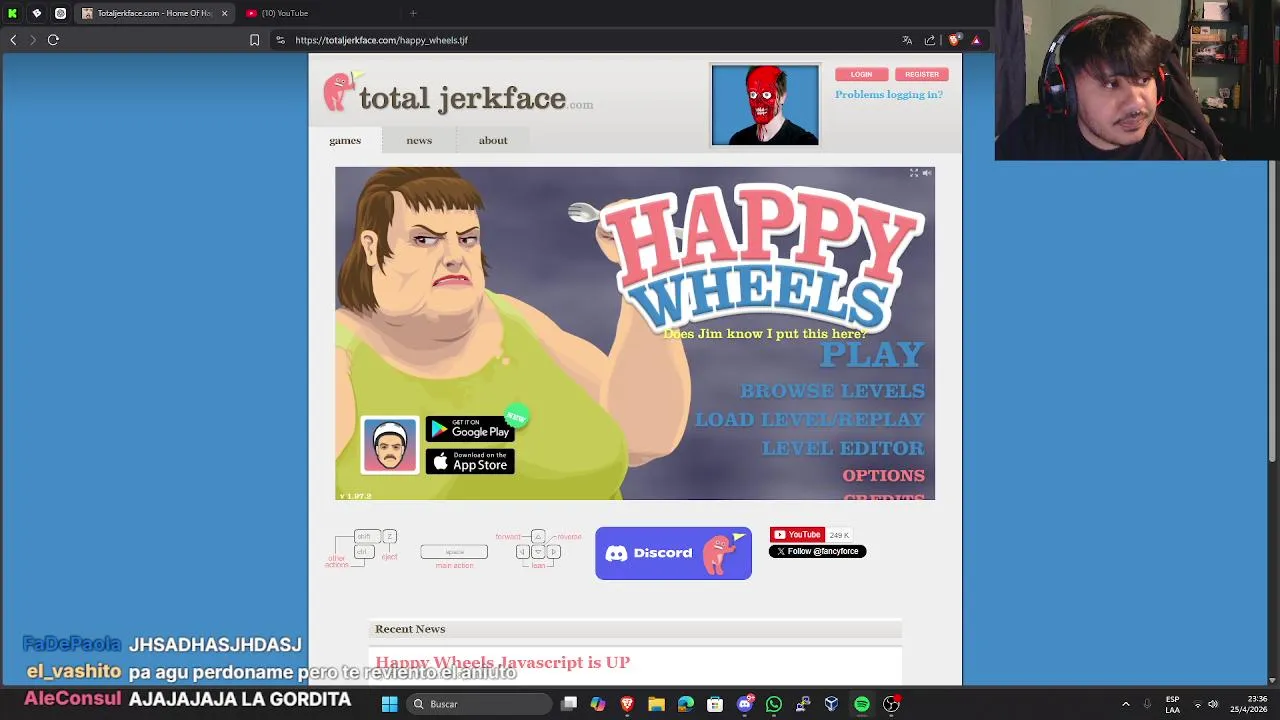Open Microsoft Store from taskbar

click(715, 704)
